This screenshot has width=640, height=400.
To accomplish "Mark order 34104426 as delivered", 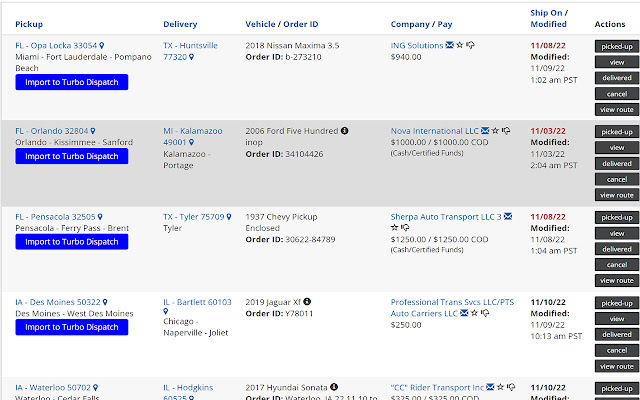I will [x=617, y=164].
